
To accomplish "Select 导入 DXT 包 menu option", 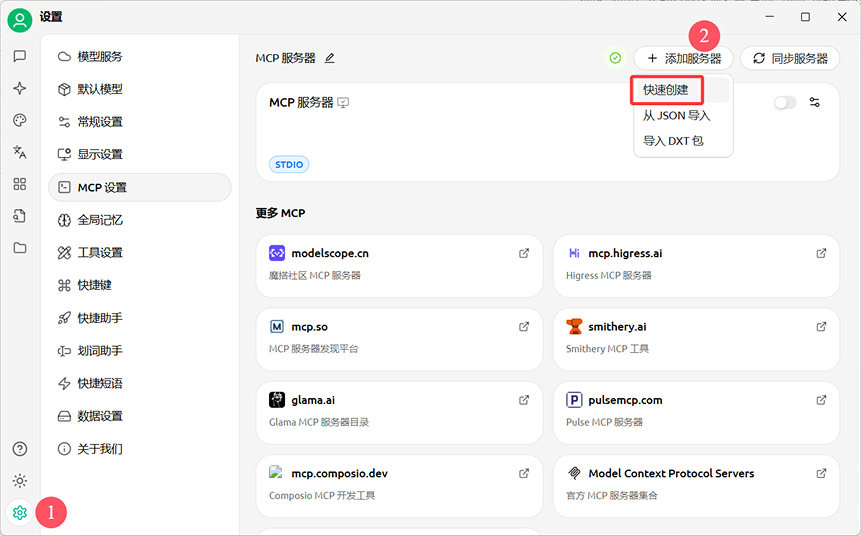I will 673,141.
